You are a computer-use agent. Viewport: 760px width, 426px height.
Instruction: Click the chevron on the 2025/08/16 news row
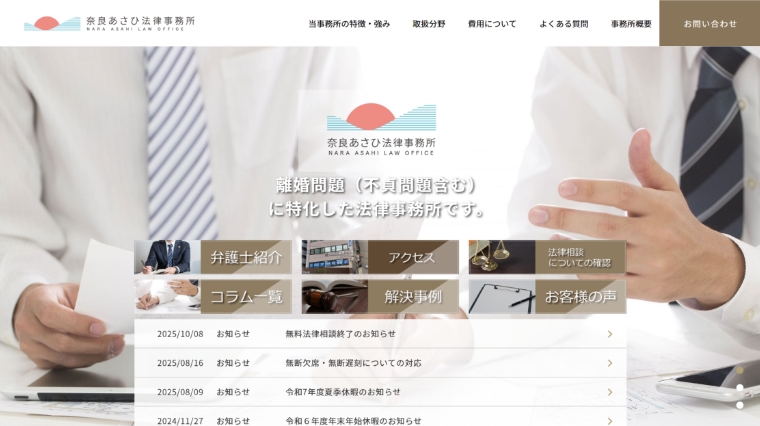click(609, 363)
